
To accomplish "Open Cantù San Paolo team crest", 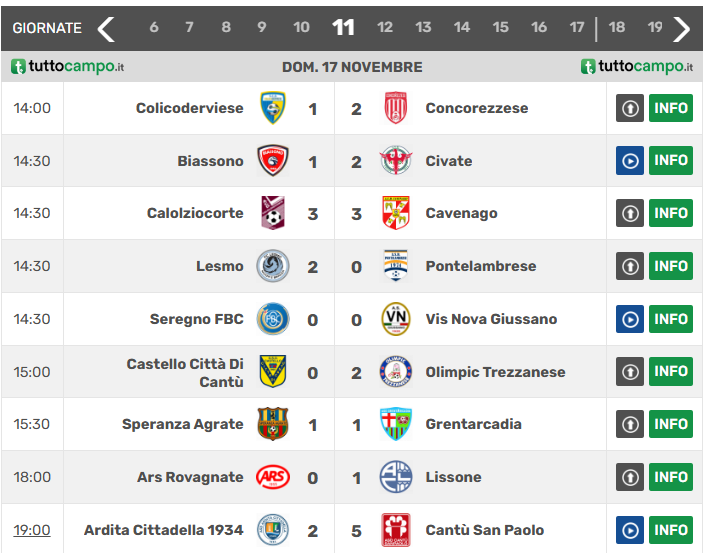I will point(395,530).
